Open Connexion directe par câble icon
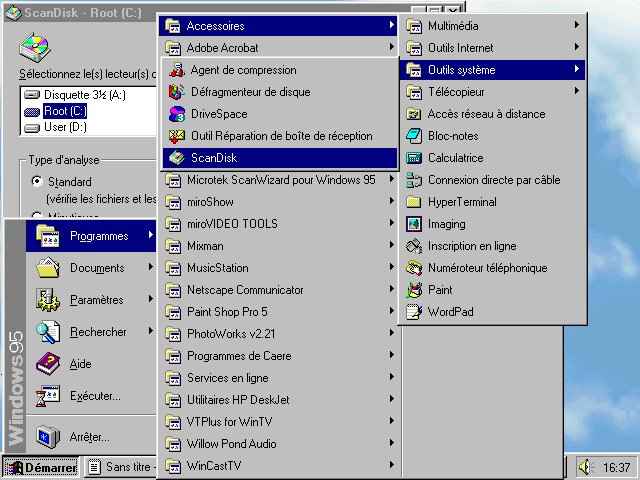The image size is (640, 480). [x=414, y=180]
